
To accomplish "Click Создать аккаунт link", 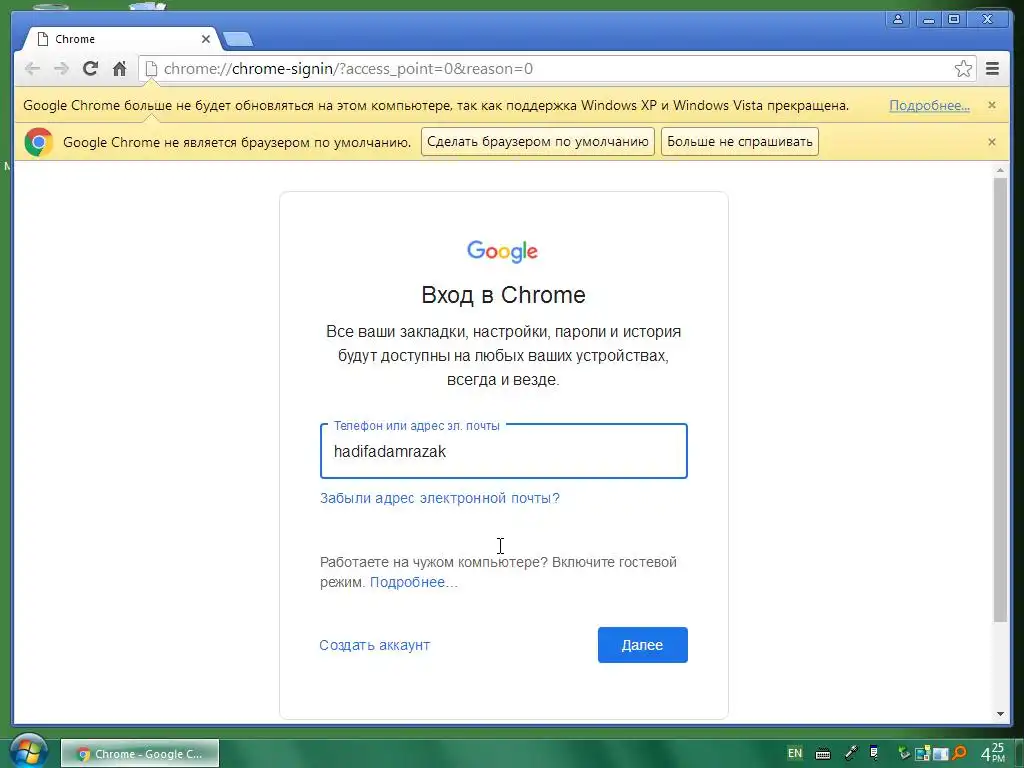I will click(x=374, y=645).
